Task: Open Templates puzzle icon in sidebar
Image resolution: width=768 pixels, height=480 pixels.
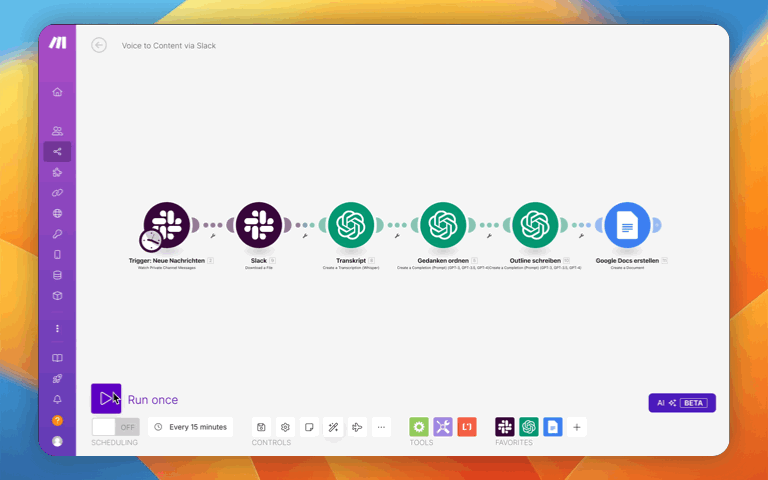Action: [57, 172]
